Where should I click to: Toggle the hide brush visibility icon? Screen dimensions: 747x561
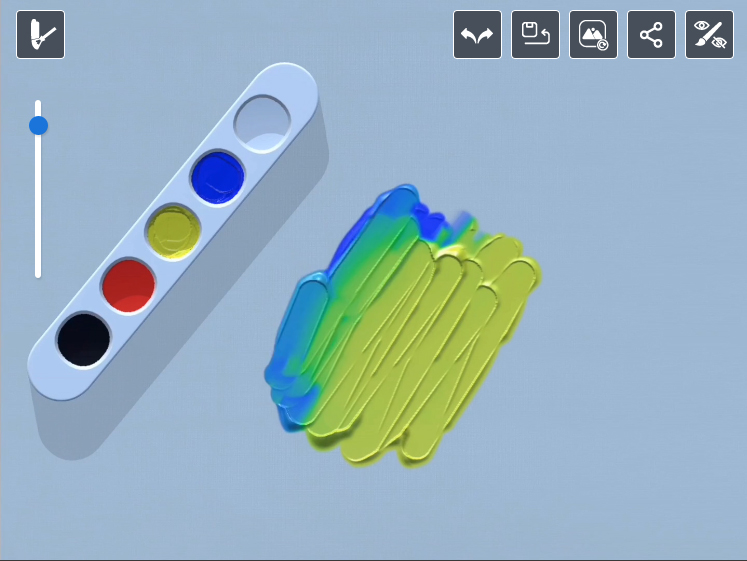point(709,35)
